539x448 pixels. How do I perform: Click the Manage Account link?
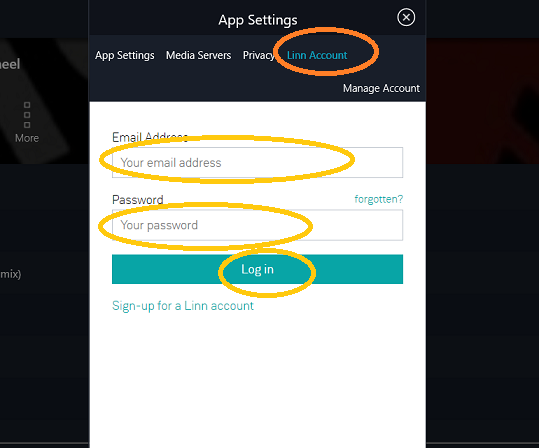381,88
